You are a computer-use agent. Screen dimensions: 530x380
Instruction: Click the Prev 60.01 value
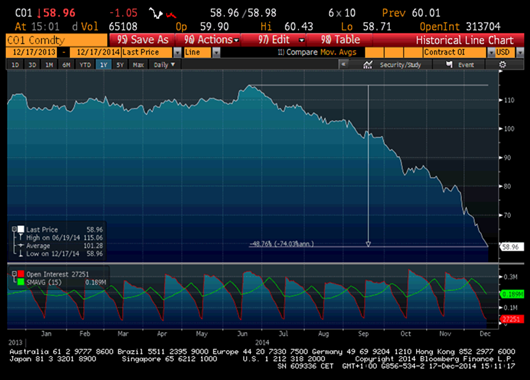tap(426, 13)
